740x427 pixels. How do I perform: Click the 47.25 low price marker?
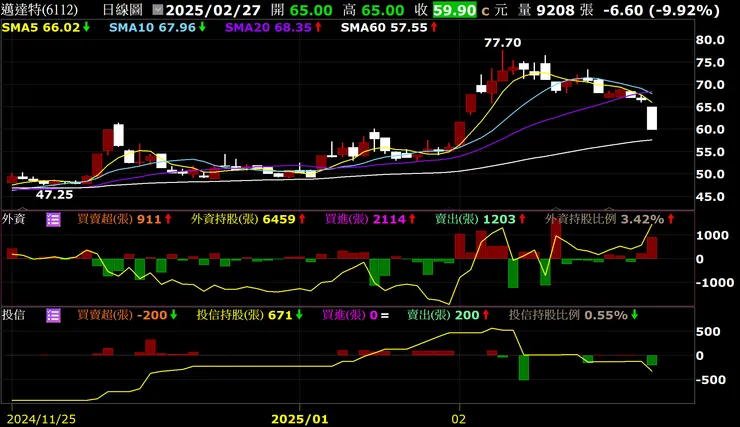tap(55, 195)
